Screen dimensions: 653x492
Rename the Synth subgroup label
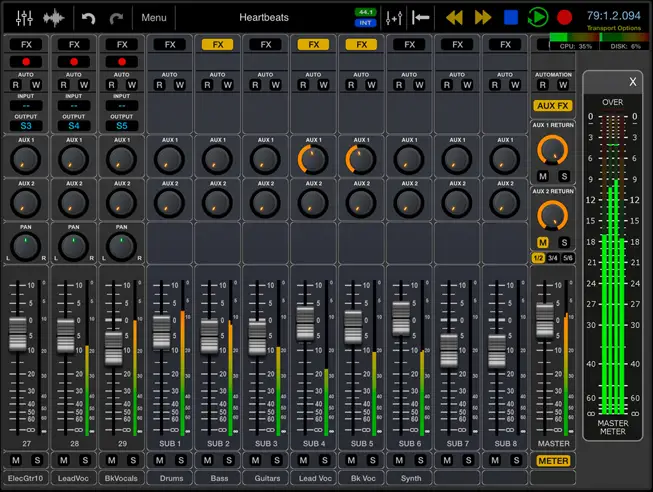(x=411, y=478)
